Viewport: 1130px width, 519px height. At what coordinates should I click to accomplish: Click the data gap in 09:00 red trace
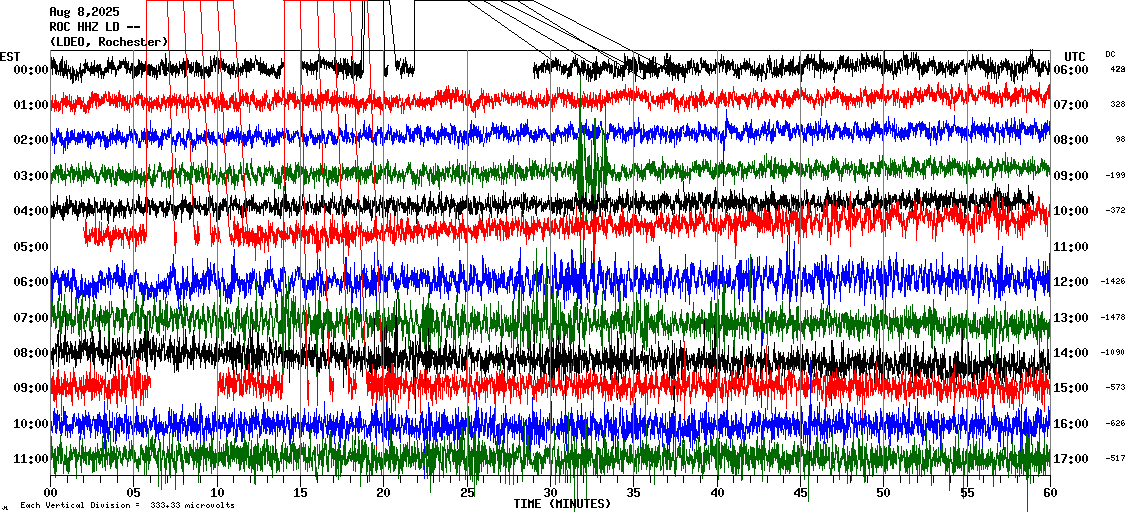[184, 383]
